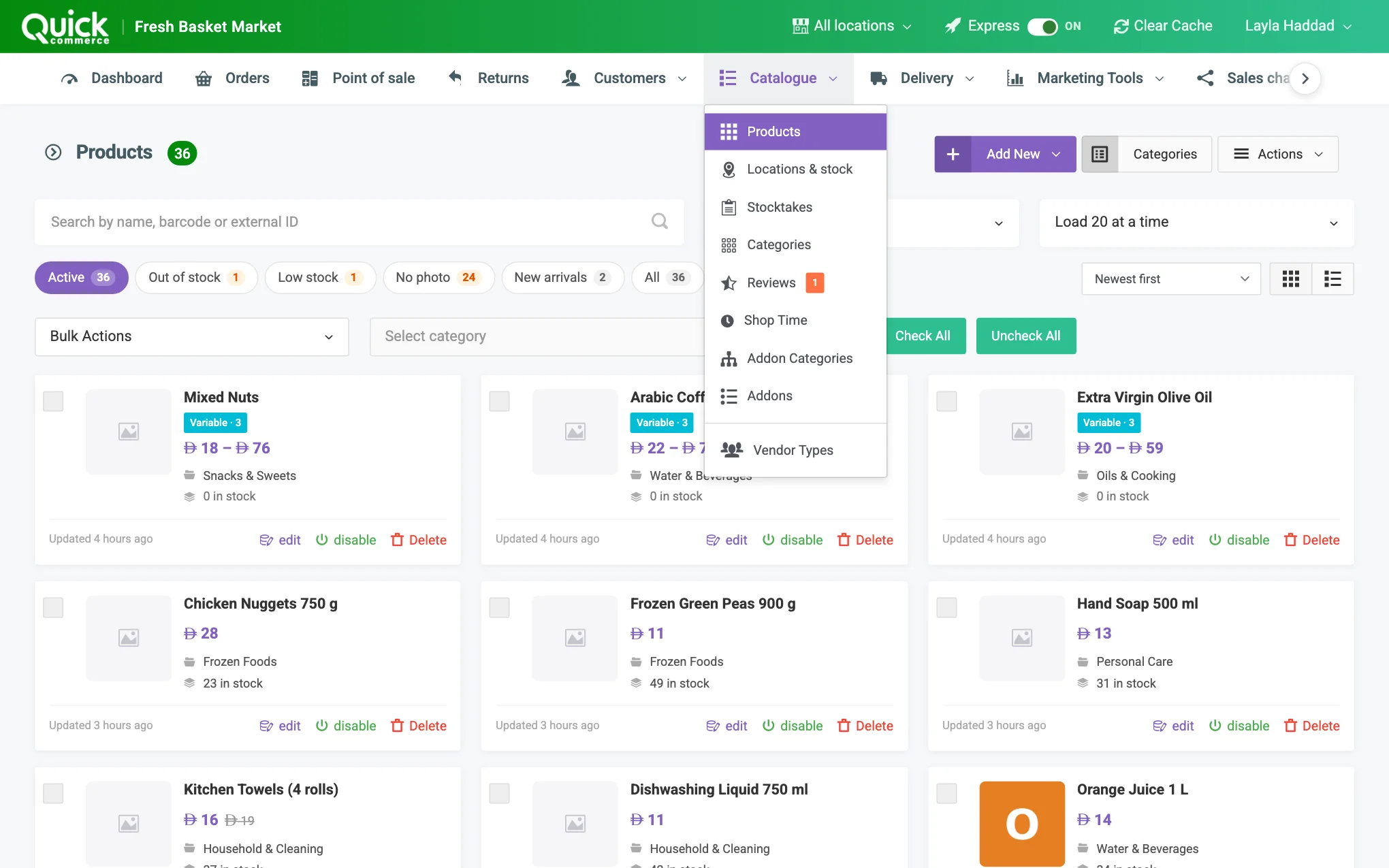
Task: Click the product search input field
Action: pyautogui.click(x=359, y=222)
